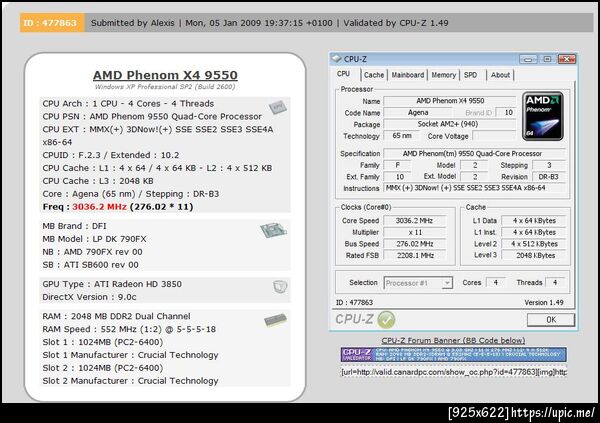The height and width of the screenshot is (423, 600).
Task: Click the RAM module icon beside RAM row
Action: tap(276, 320)
